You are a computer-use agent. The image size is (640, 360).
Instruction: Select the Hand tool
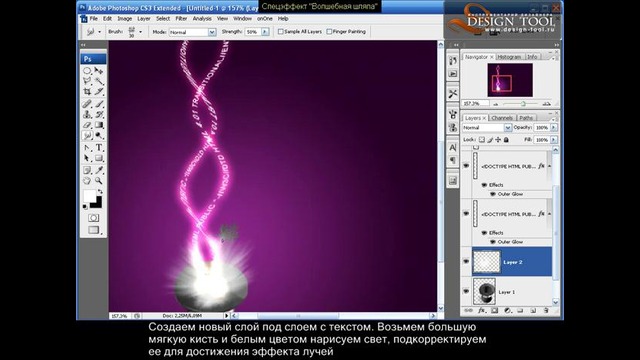87,180
